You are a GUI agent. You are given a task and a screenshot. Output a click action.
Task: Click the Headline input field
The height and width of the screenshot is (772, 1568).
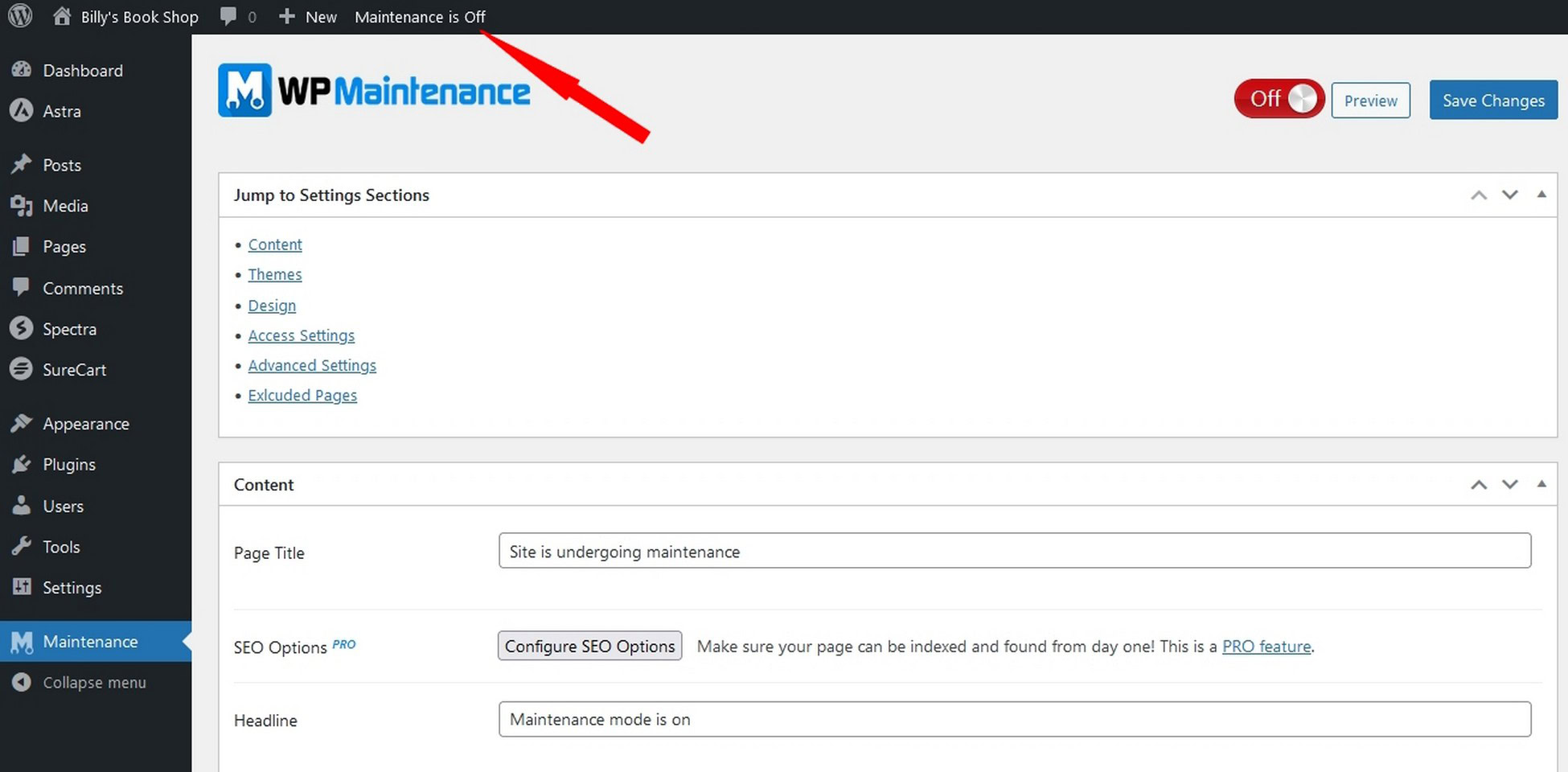[1015, 719]
